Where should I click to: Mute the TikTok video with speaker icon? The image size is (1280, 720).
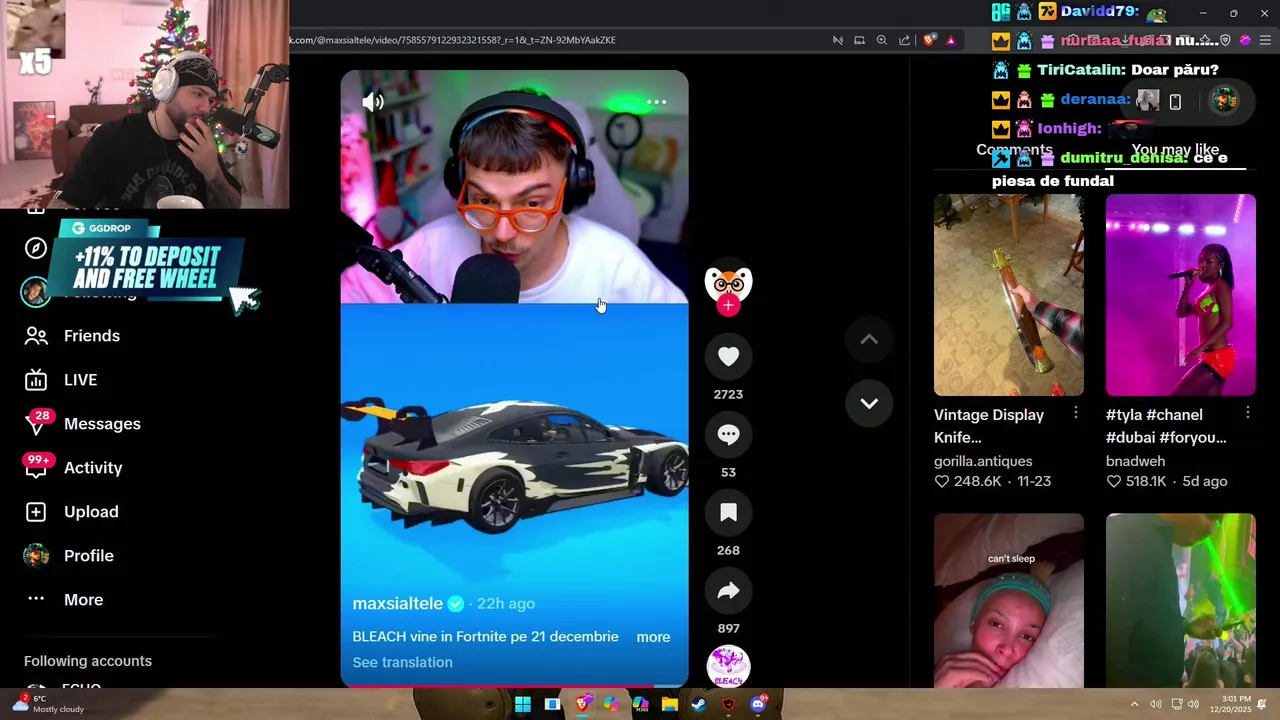(373, 102)
